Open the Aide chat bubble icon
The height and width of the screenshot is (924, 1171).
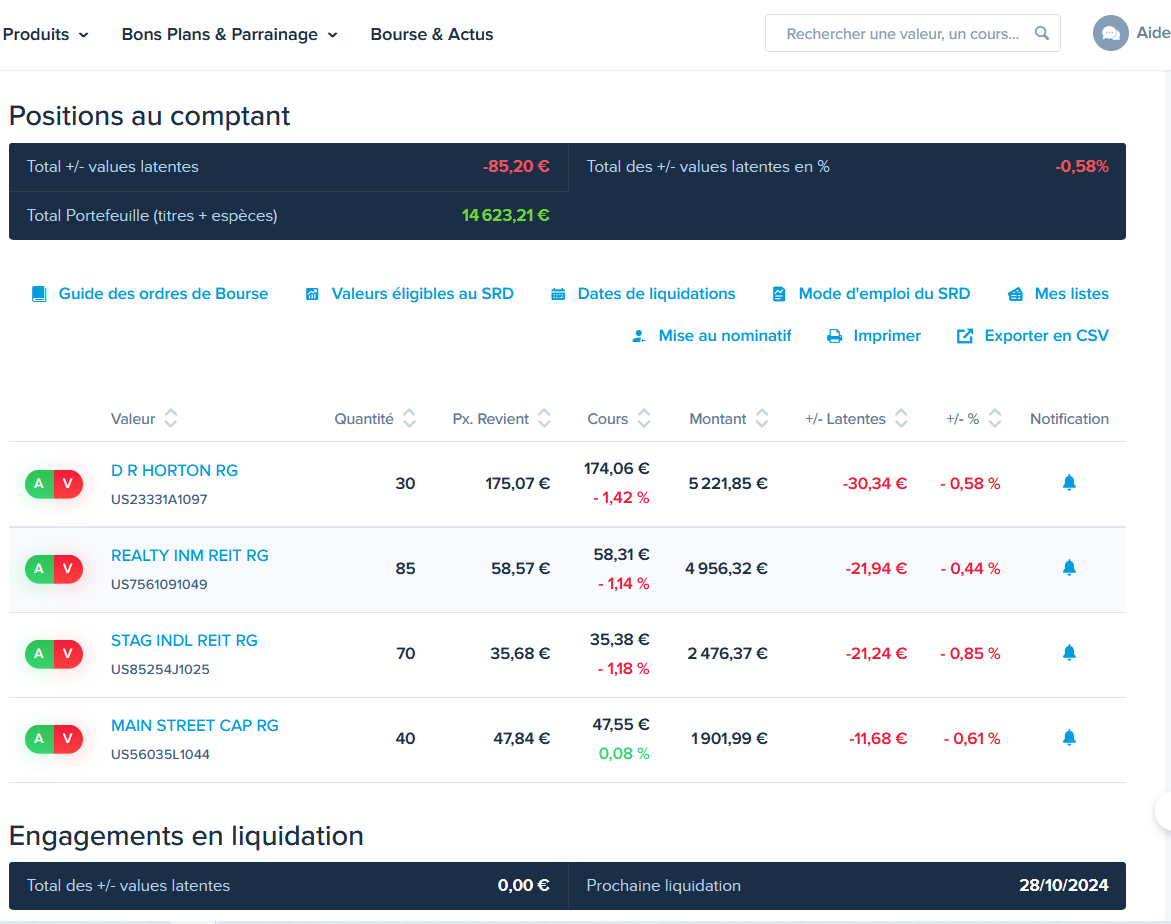1111,34
